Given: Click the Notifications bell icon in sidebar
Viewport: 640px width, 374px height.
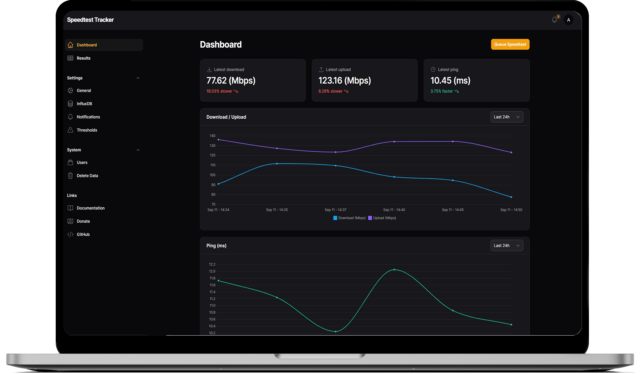Looking at the screenshot, I should click(70, 117).
